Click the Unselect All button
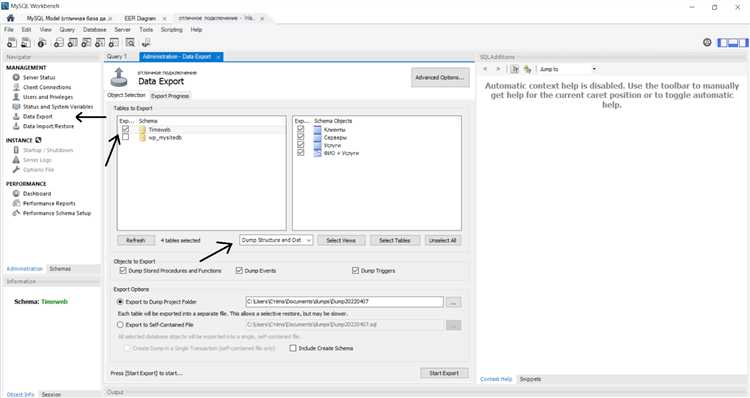 [x=442, y=240]
